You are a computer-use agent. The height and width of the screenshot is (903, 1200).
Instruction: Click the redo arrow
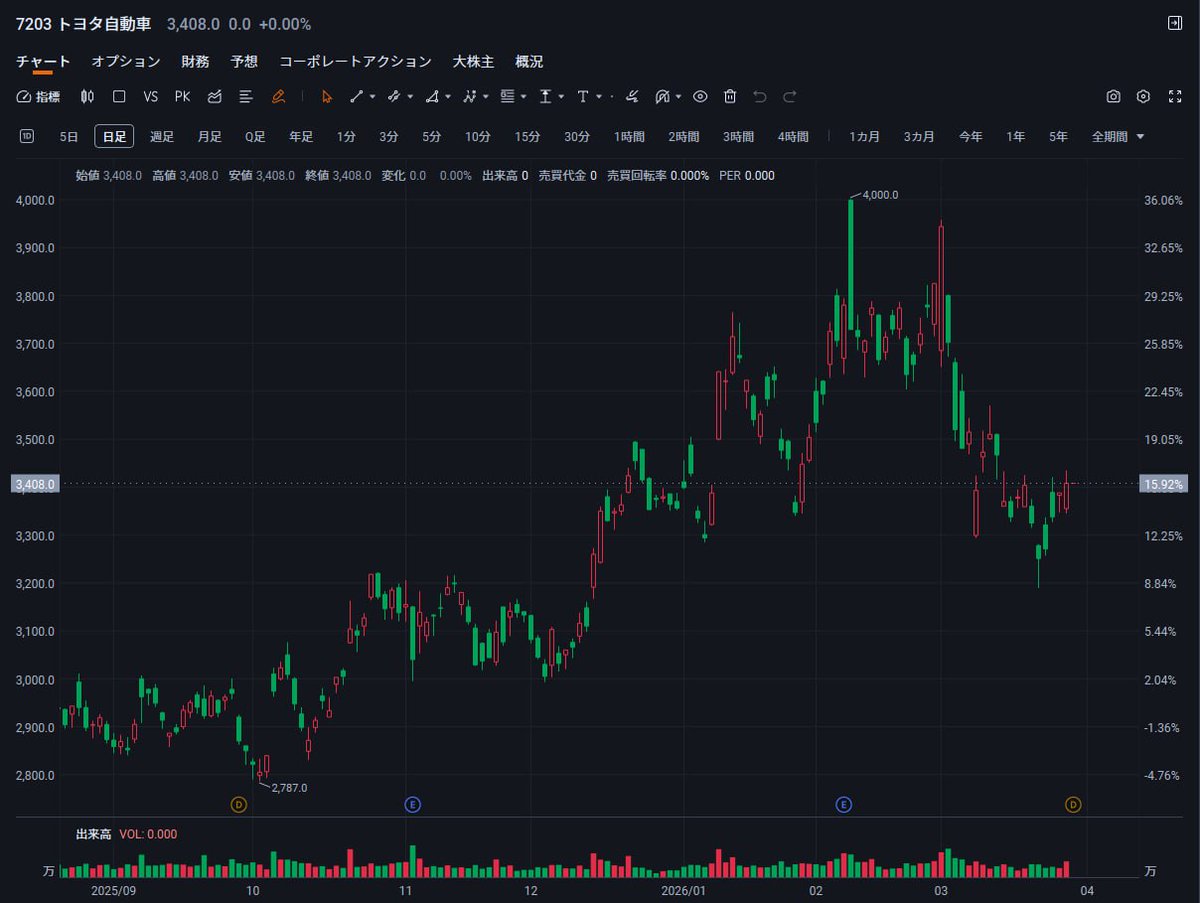(x=790, y=97)
